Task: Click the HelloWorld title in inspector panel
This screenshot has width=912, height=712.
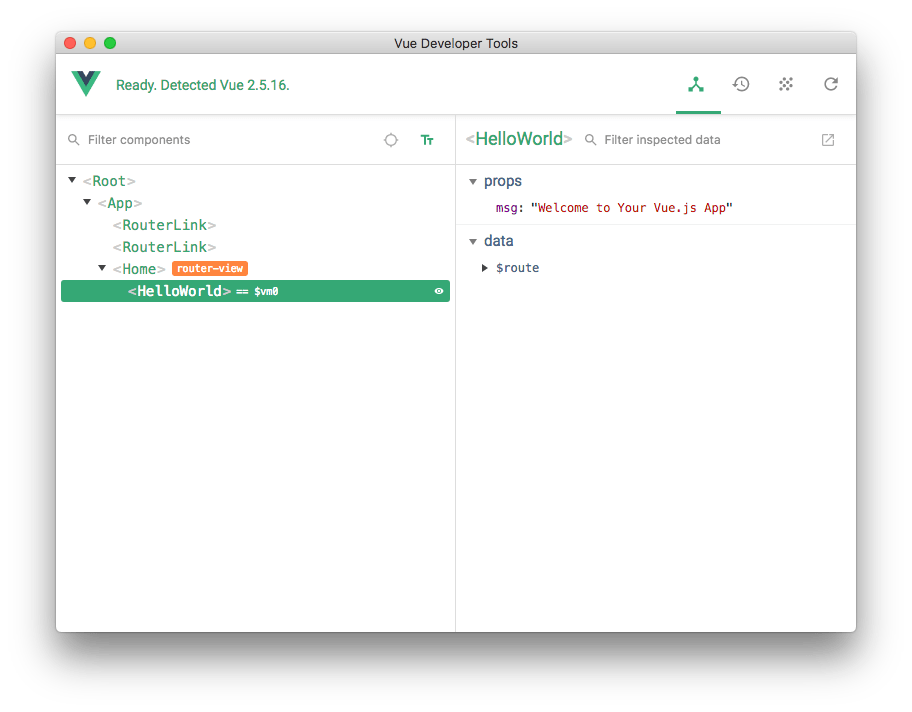Action: (x=518, y=139)
